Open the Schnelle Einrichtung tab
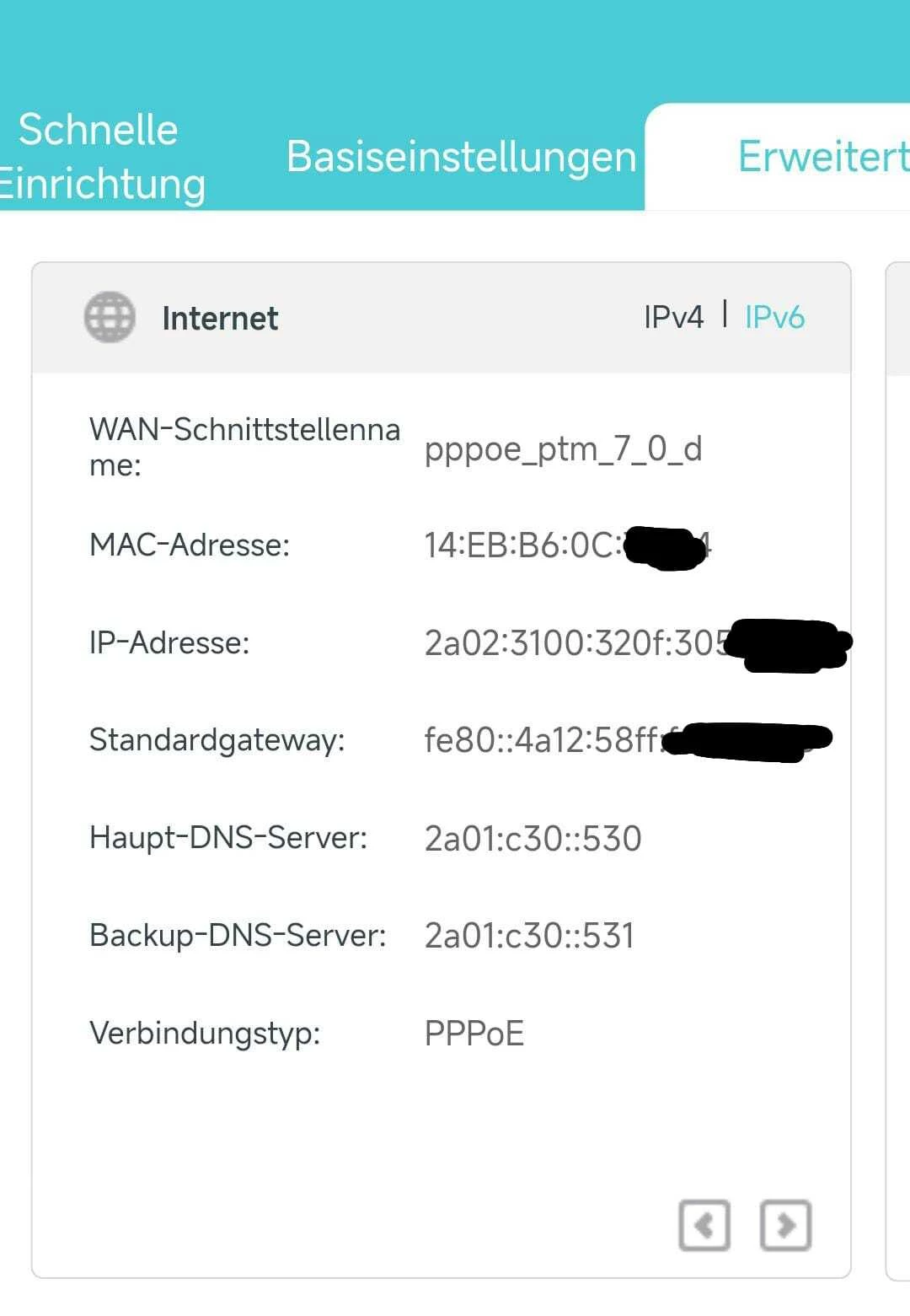Screen dimensions: 910x1316 click(x=99, y=157)
